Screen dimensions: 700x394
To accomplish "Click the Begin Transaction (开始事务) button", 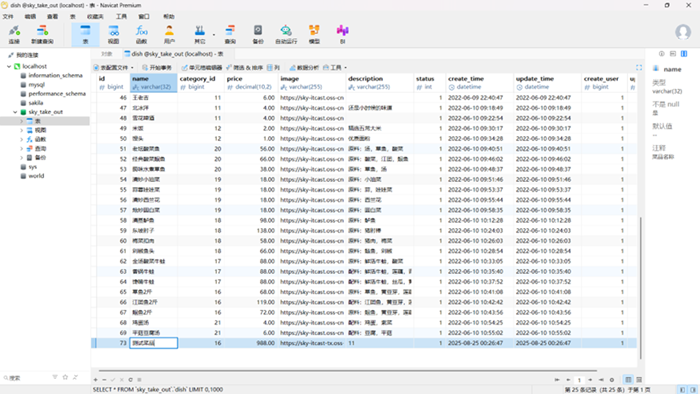I will coord(157,67).
